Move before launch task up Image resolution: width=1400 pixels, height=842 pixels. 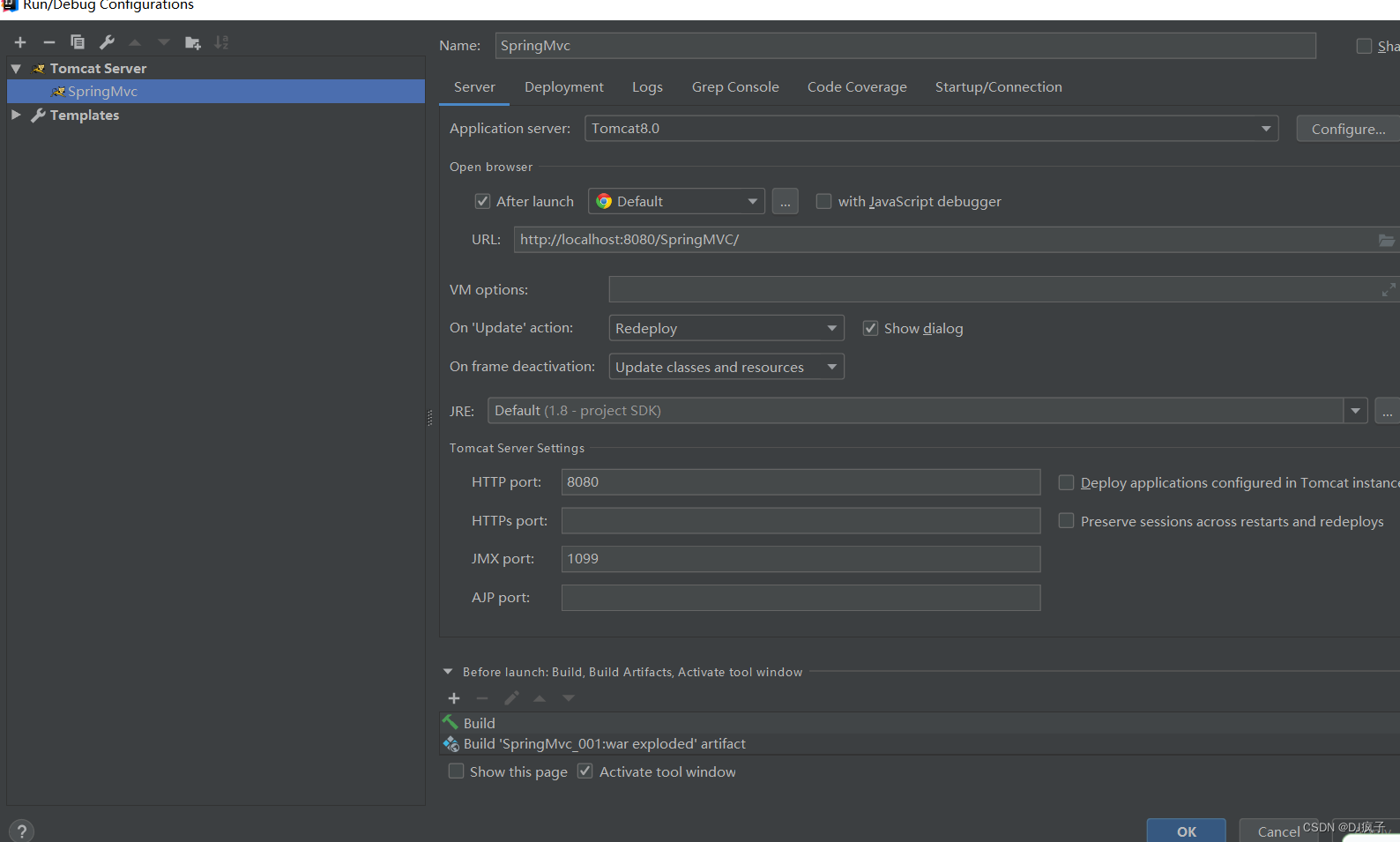540,698
